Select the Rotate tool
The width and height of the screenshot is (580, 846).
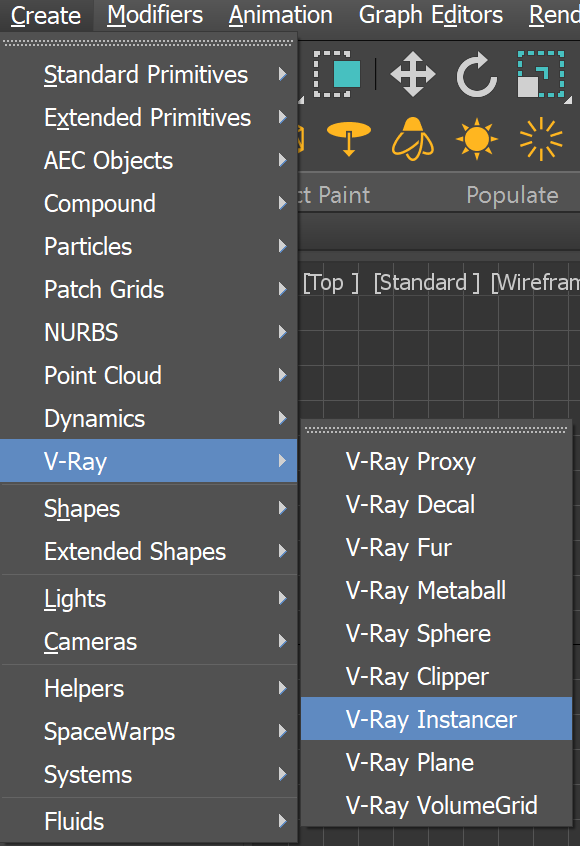pyautogui.click(x=476, y=75)
